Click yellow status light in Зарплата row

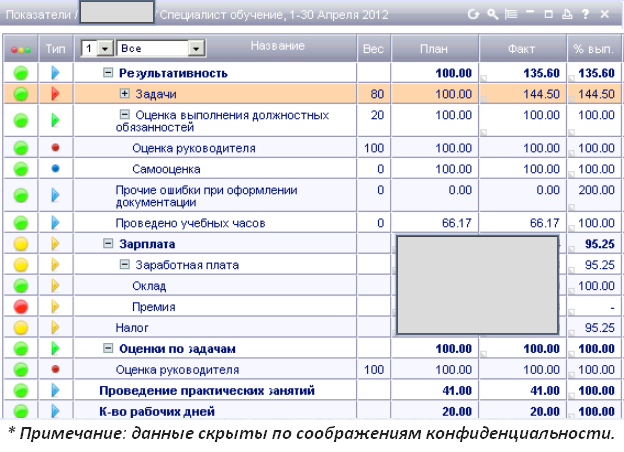[x=21, y=244]
